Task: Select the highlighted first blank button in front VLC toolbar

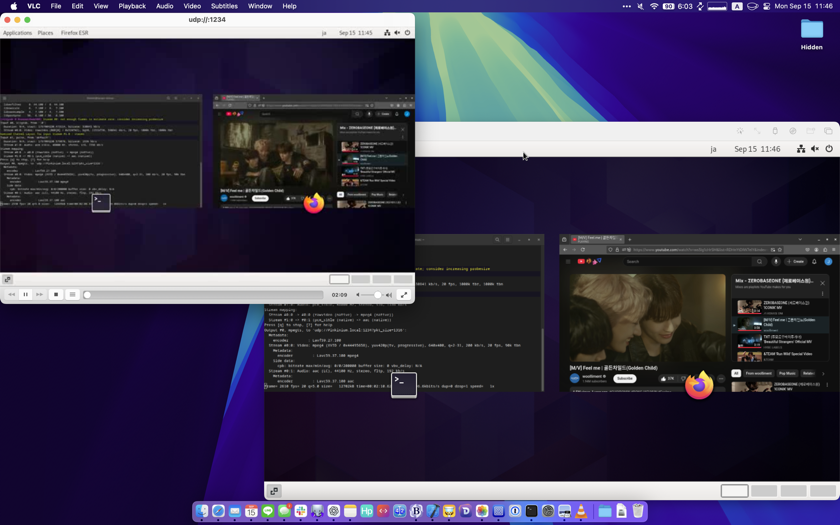Action: (x=339, y=279)
